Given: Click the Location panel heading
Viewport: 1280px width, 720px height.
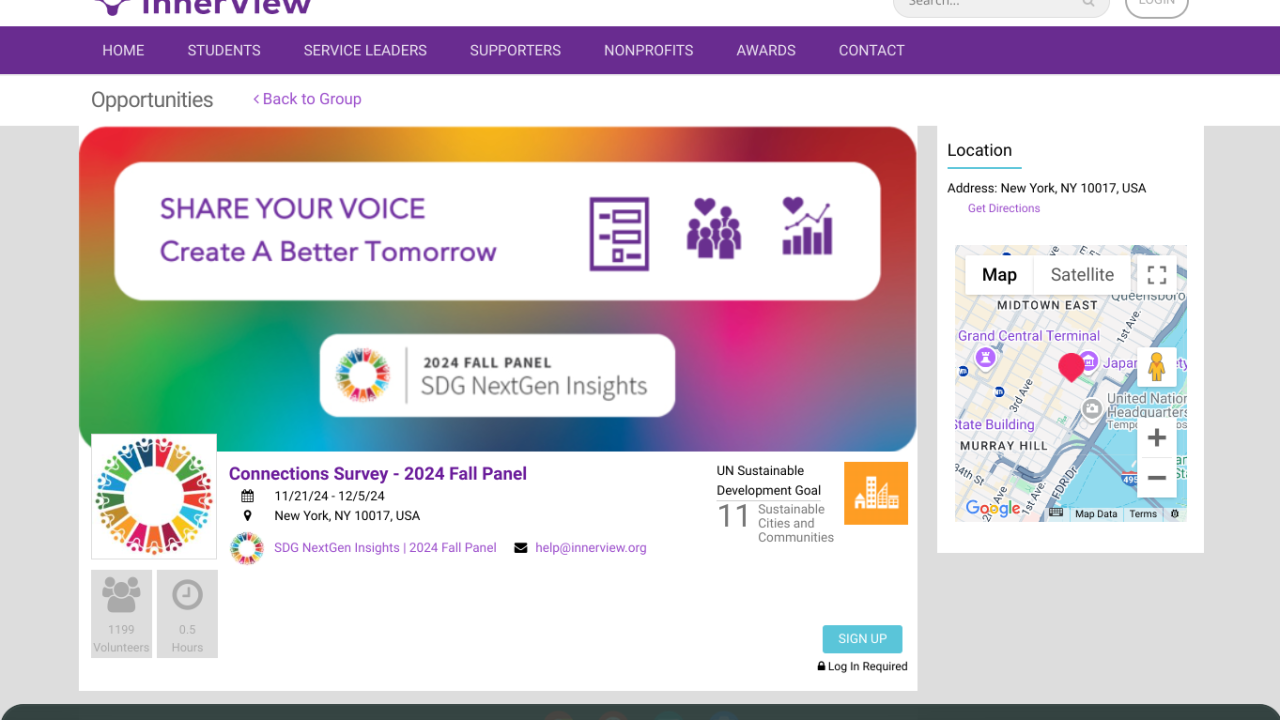Looking at the screenshot, I should (x=980, y=150).
